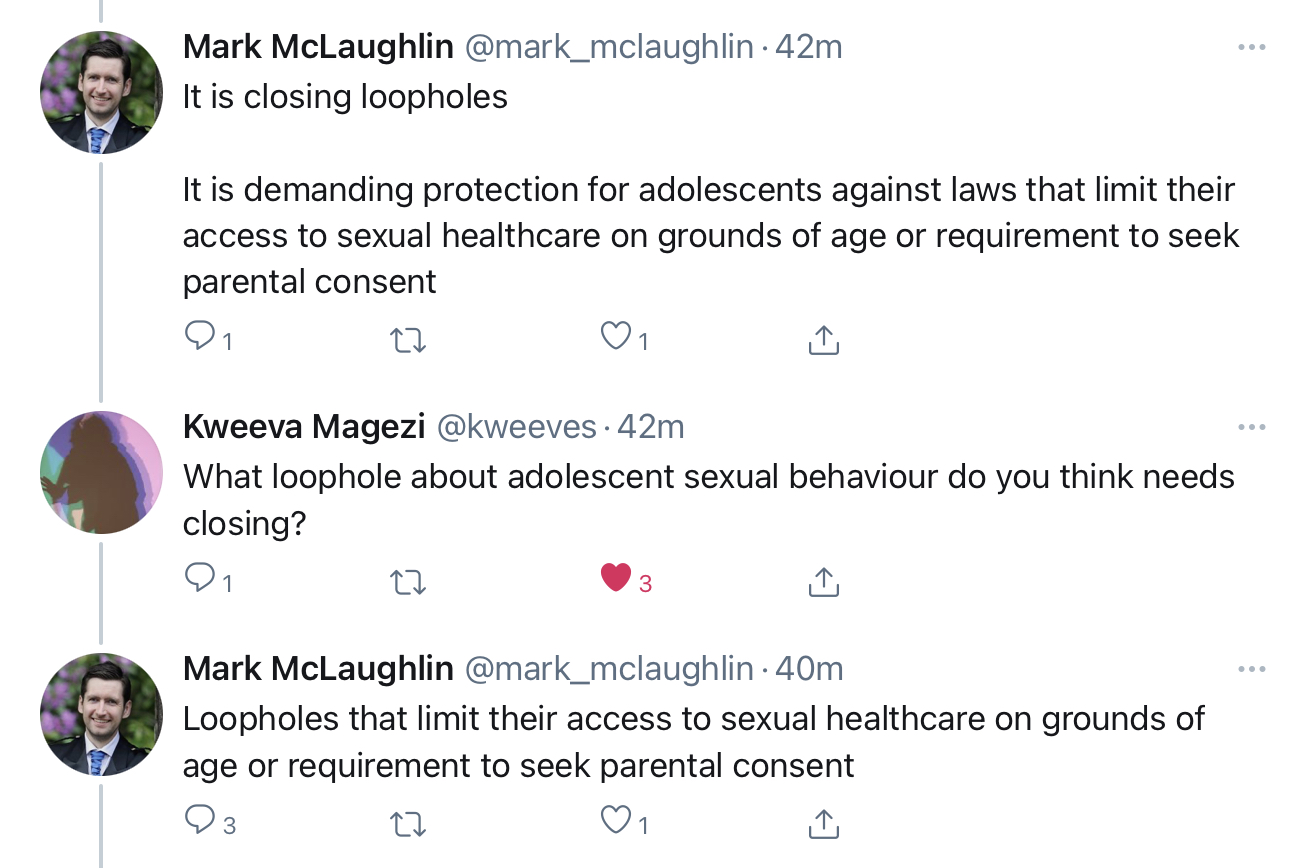
Task: Like Mark McLaughlin's first tweet
Action: pos(616,339)
